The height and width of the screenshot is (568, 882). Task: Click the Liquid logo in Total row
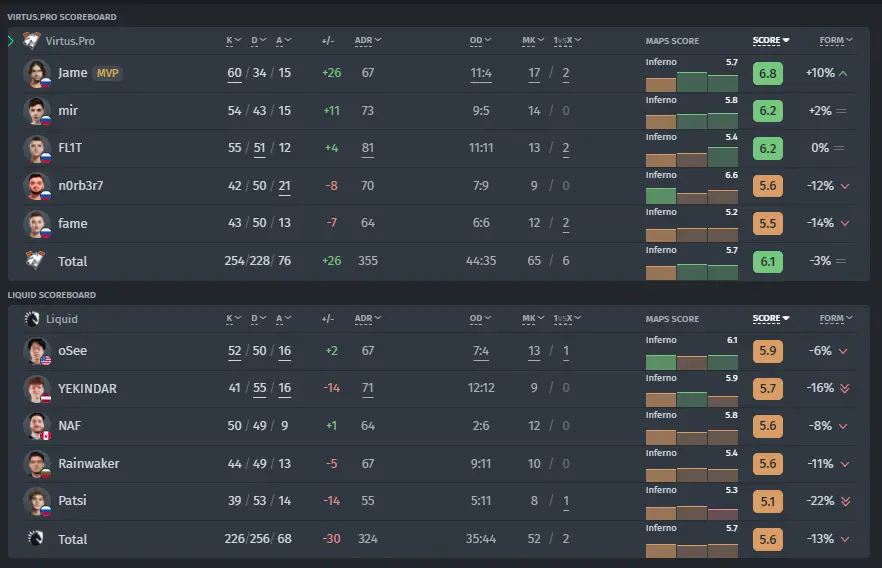(x=35, y=538)
